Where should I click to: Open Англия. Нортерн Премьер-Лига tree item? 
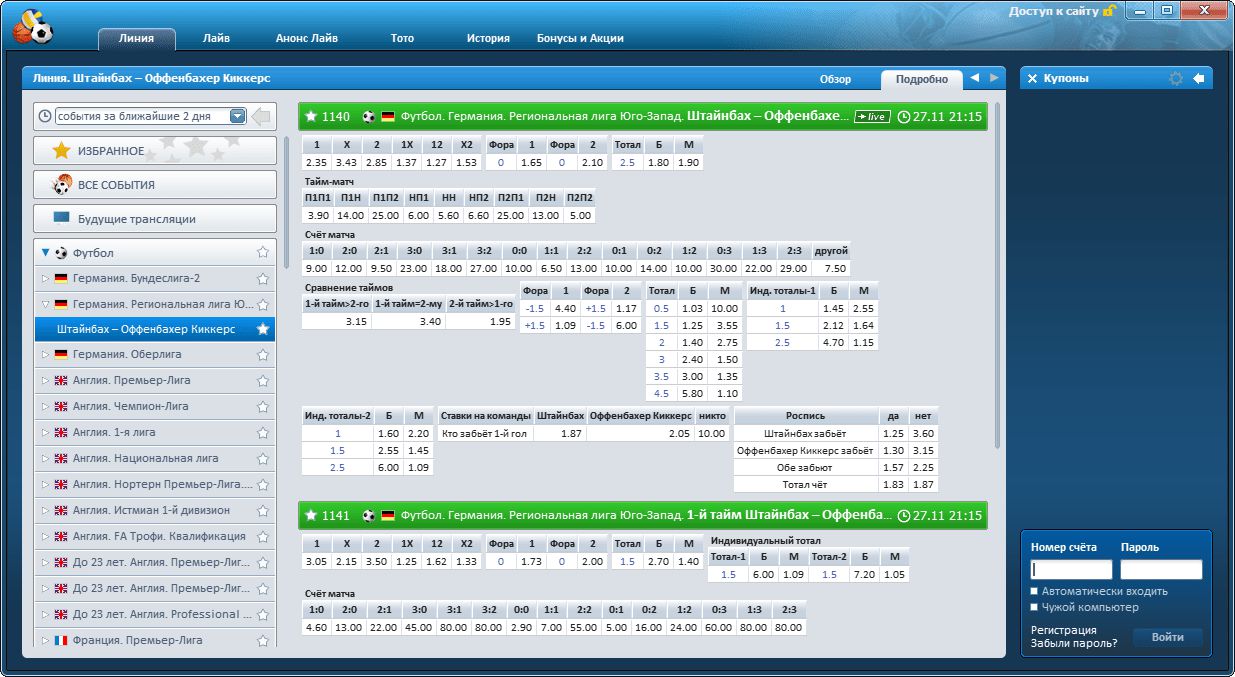155,484
